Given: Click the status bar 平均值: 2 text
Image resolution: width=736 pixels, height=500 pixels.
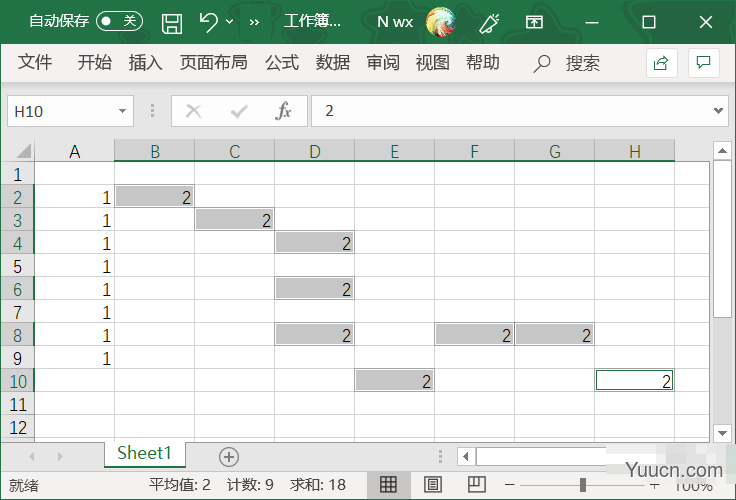Looking at the screenshot, I should click(x=180, y=485).
